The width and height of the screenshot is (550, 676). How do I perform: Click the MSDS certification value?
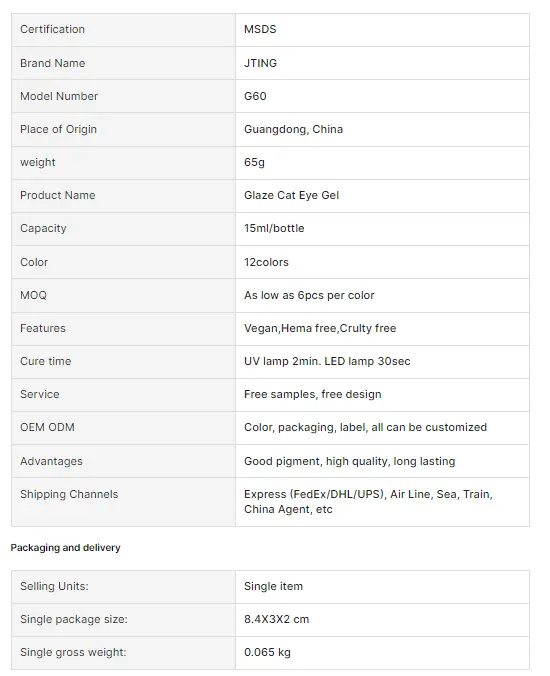260,29
